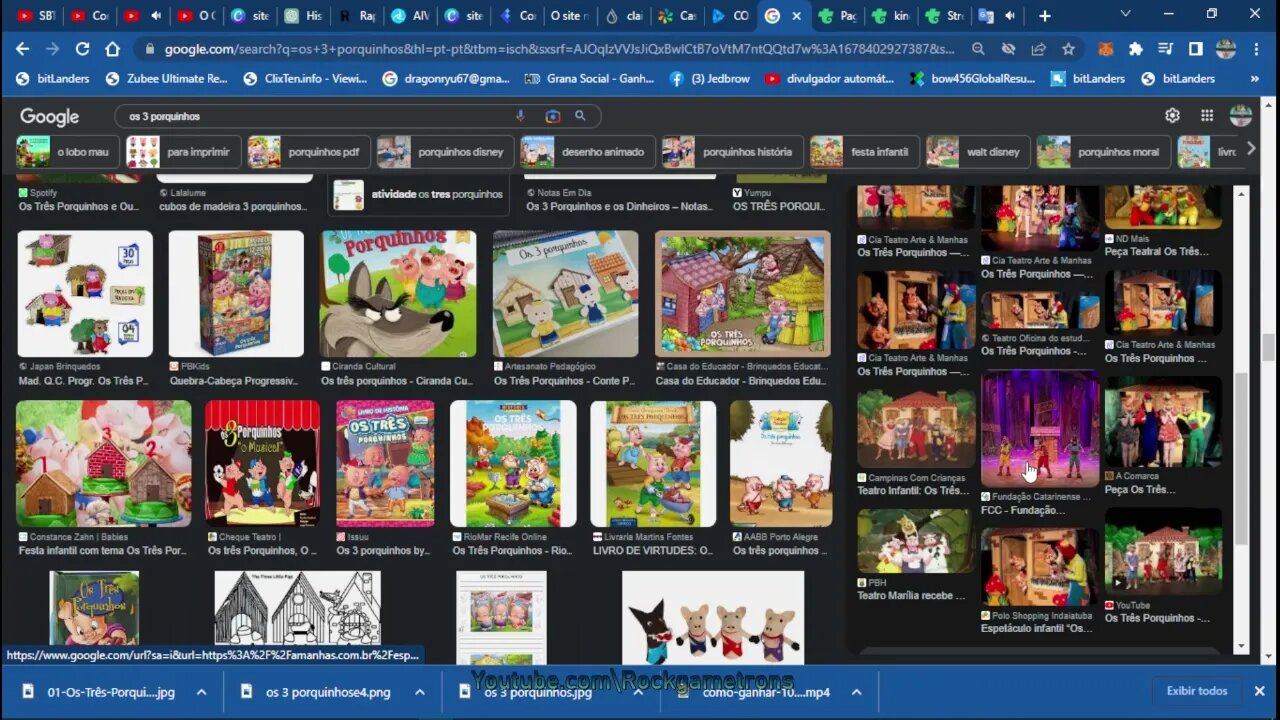Switch to the SBT YouTube tab

click(x=36, y=15)
